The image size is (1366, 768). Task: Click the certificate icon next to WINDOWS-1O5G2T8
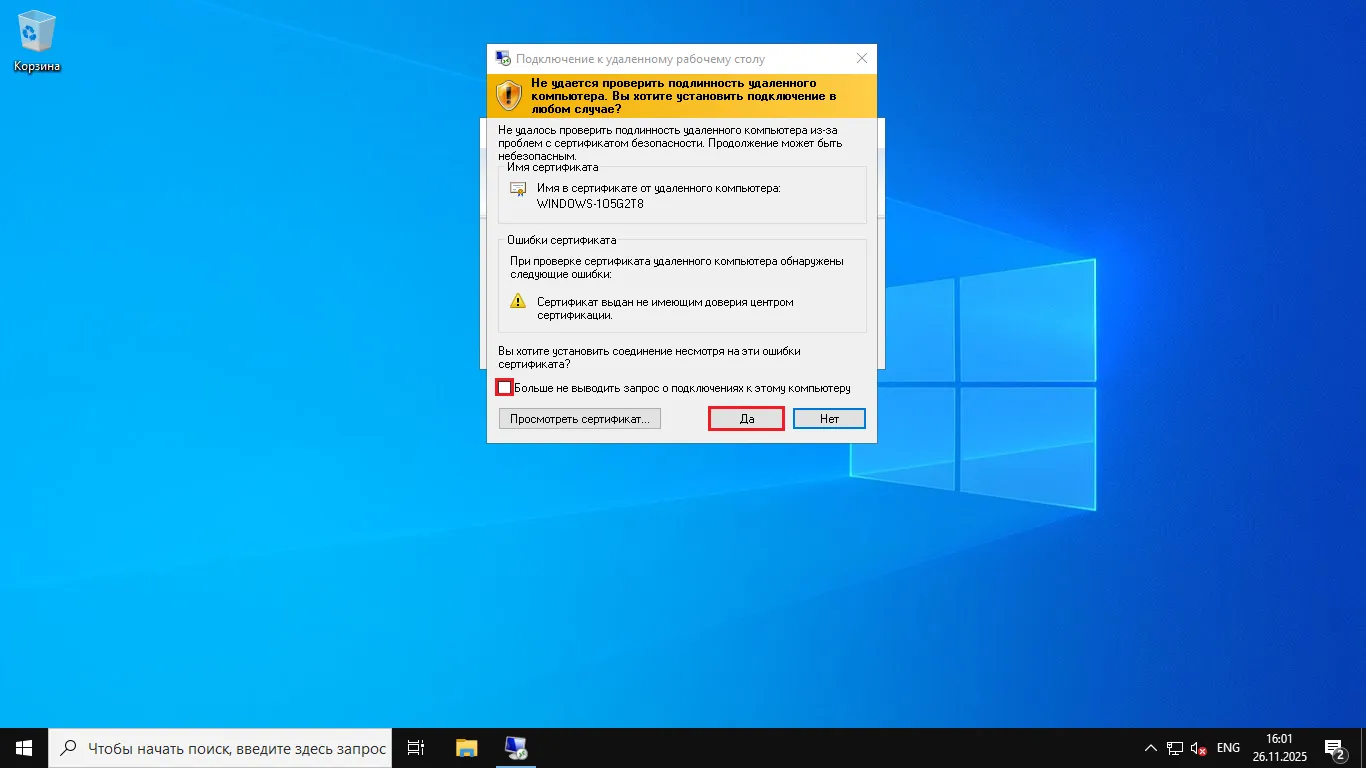coord(518,189)
